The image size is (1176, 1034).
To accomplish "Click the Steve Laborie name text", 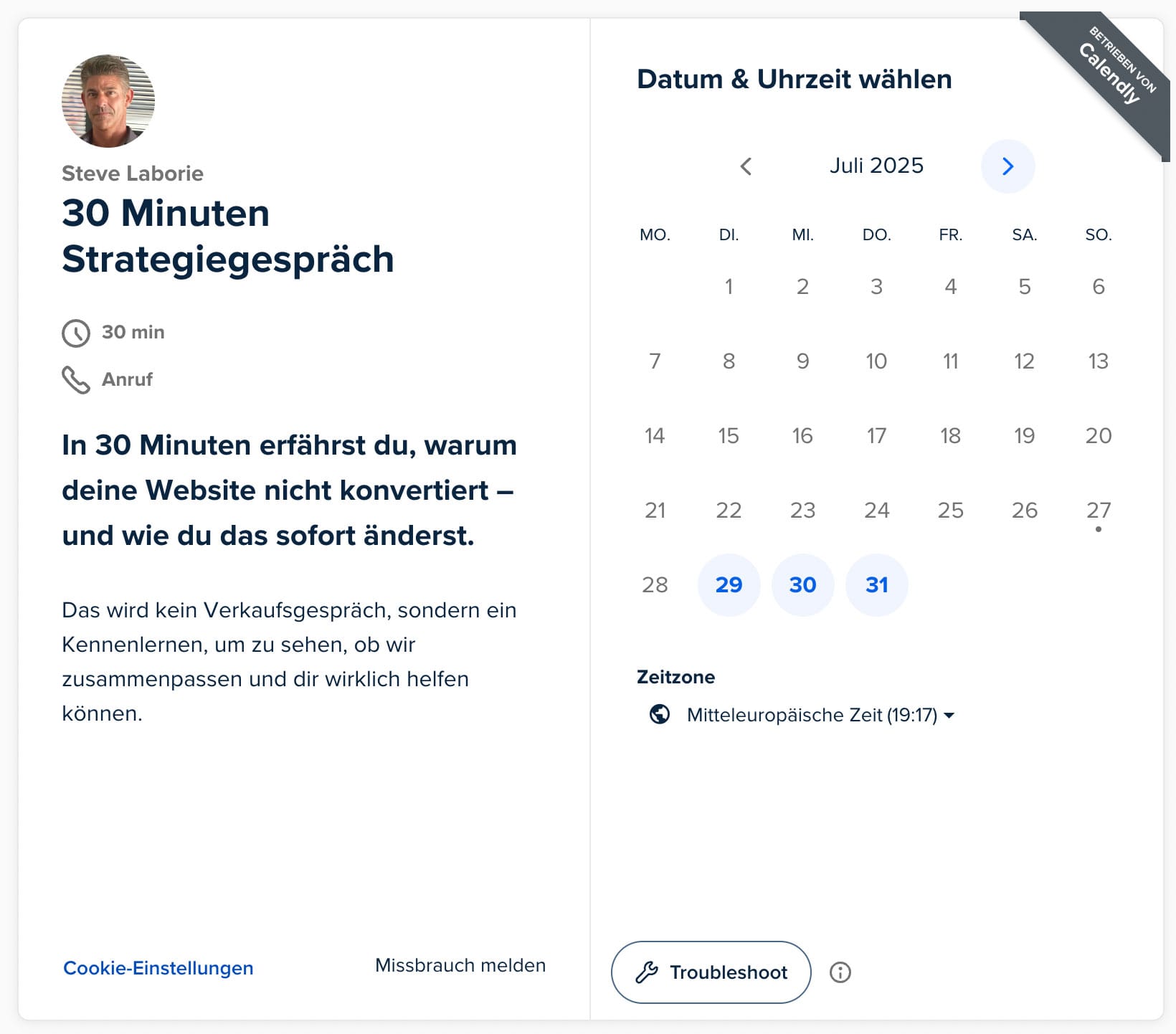I will (133, 174).
